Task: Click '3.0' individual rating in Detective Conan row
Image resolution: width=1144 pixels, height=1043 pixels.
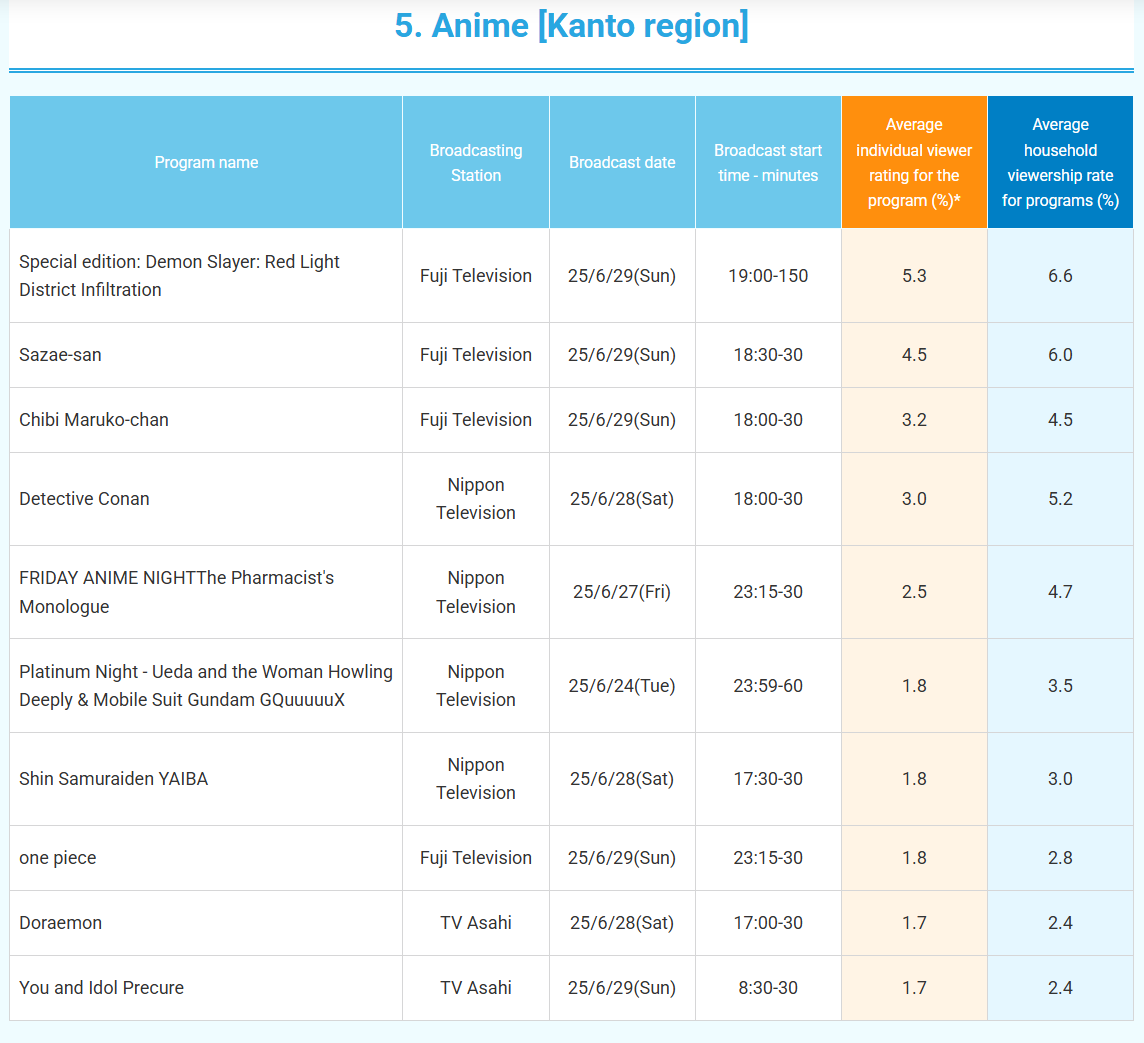Action: pyautogui.click(x=914, y=499)
